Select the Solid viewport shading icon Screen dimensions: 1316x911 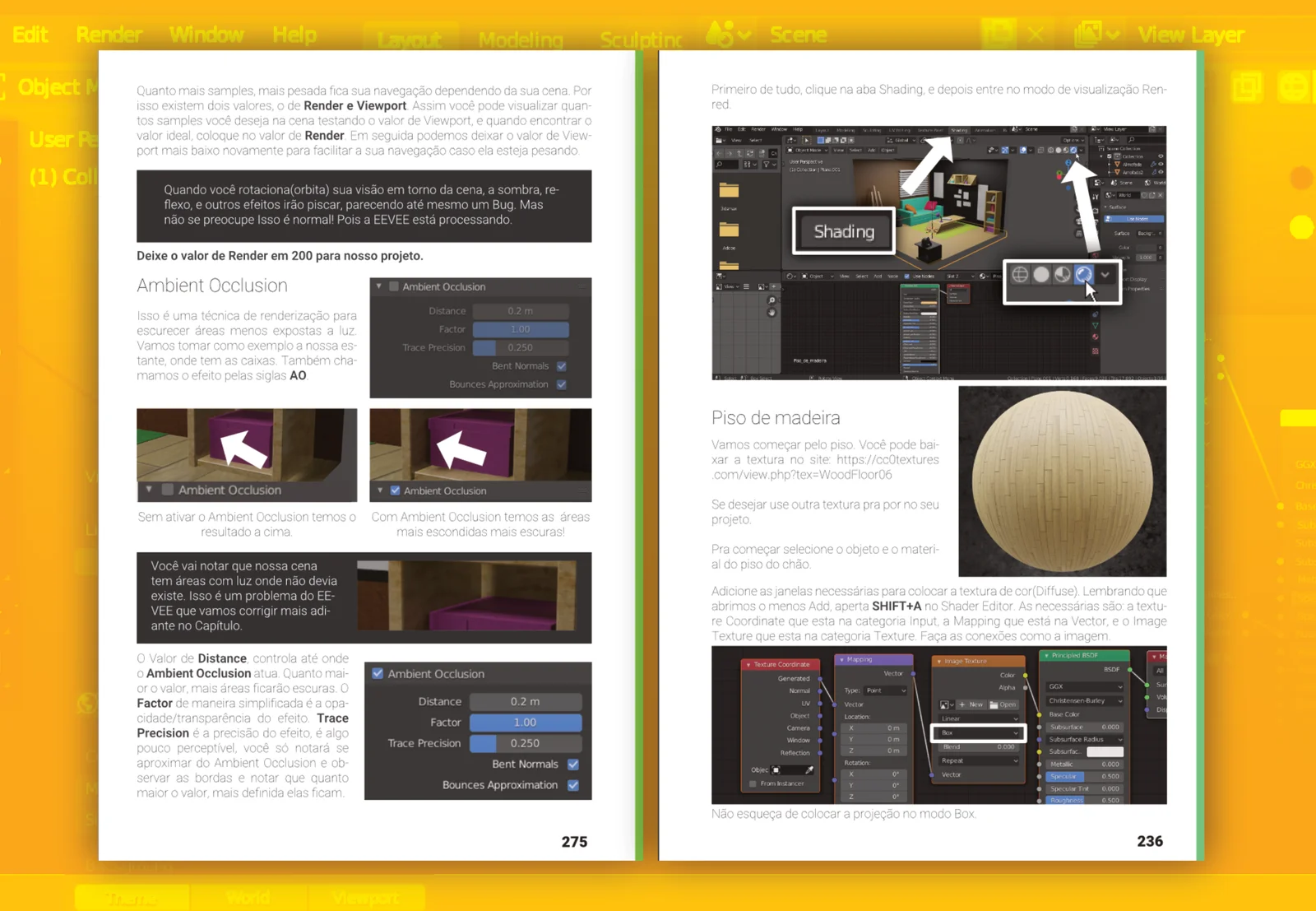[x=1042, y=276]
